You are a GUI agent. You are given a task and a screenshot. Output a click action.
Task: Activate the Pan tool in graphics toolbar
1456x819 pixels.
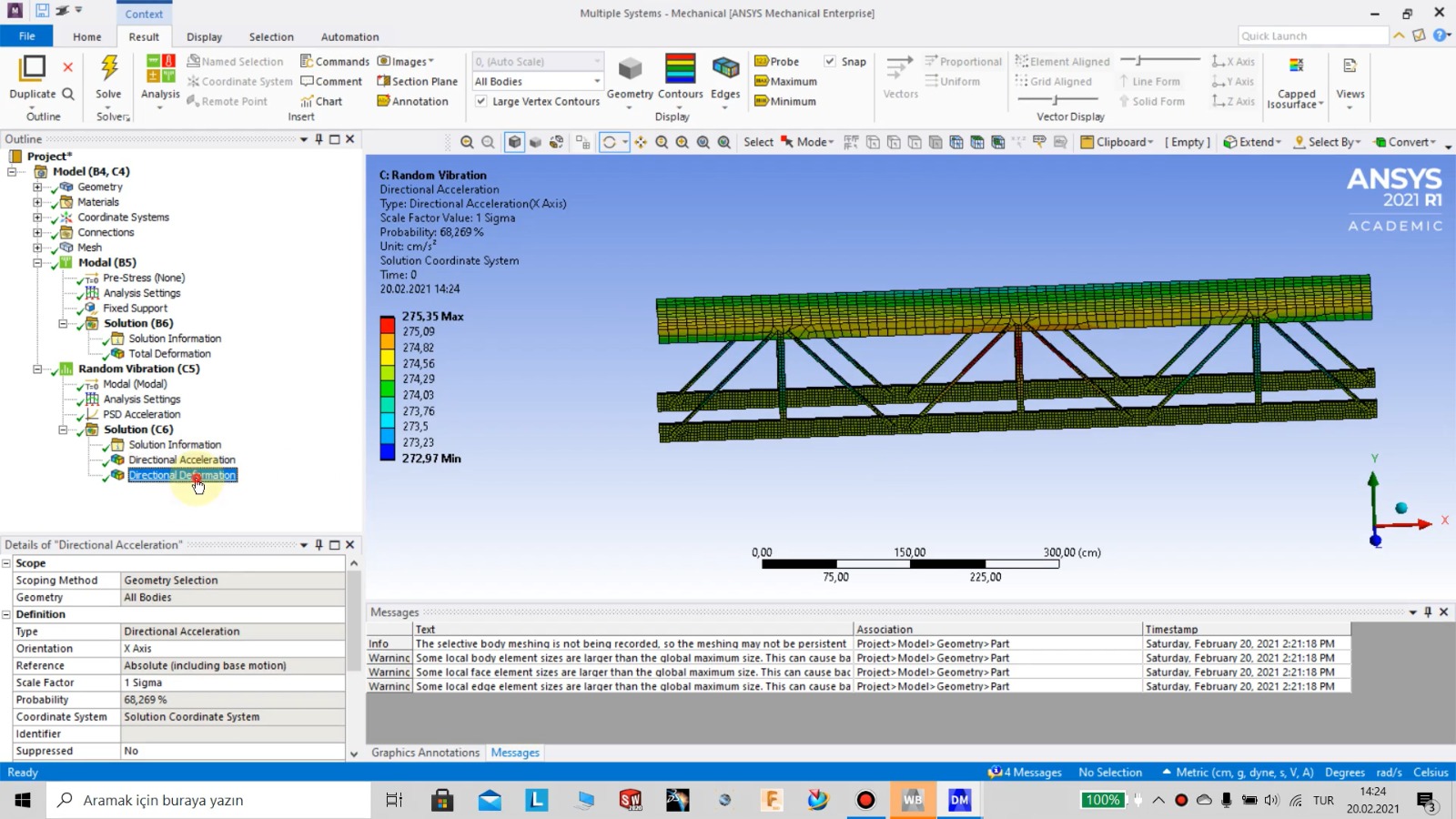tap(641, 143)
